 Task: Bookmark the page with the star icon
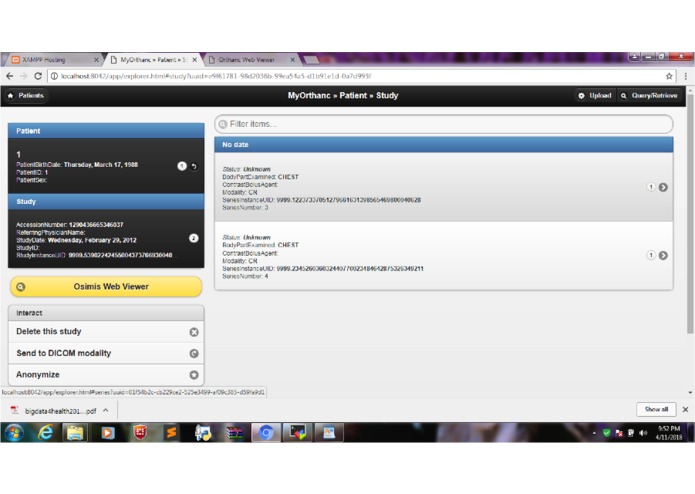pyautogui.click(x=669, y=76)
